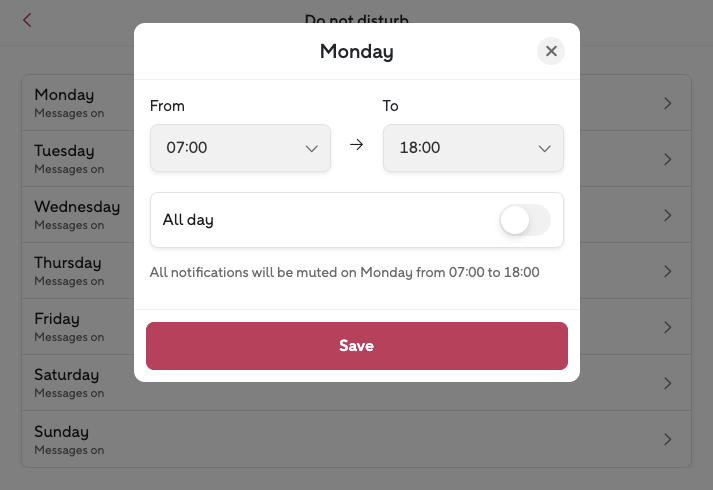Toggle the All day switch
713x490 pixels.
click(x=525, y=220)
